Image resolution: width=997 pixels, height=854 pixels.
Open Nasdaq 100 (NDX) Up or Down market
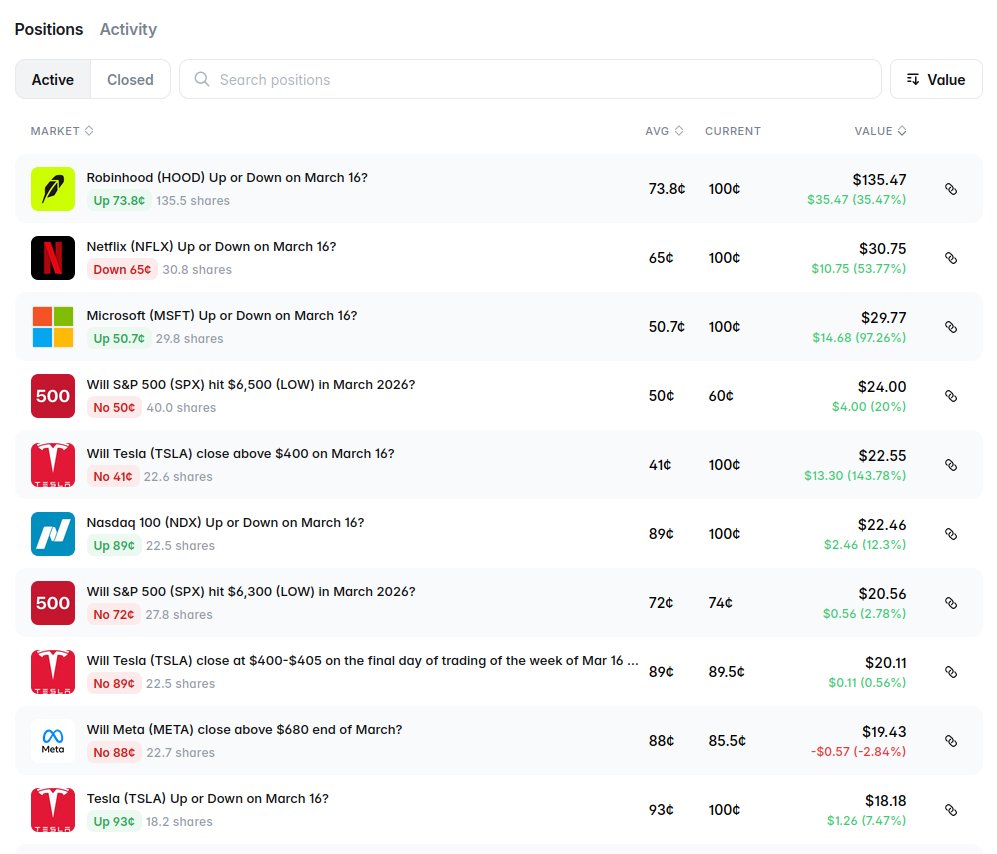point(225,523)
